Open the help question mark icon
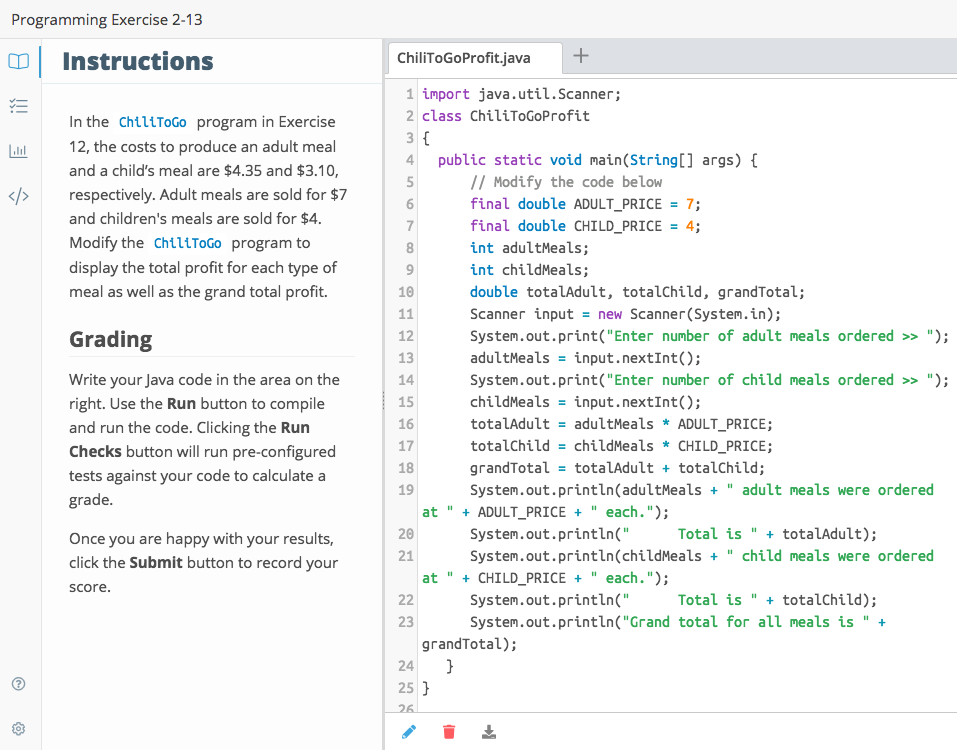Image resolution: width=957 pixels, height=750 pixels. click(x=18, y=683)
